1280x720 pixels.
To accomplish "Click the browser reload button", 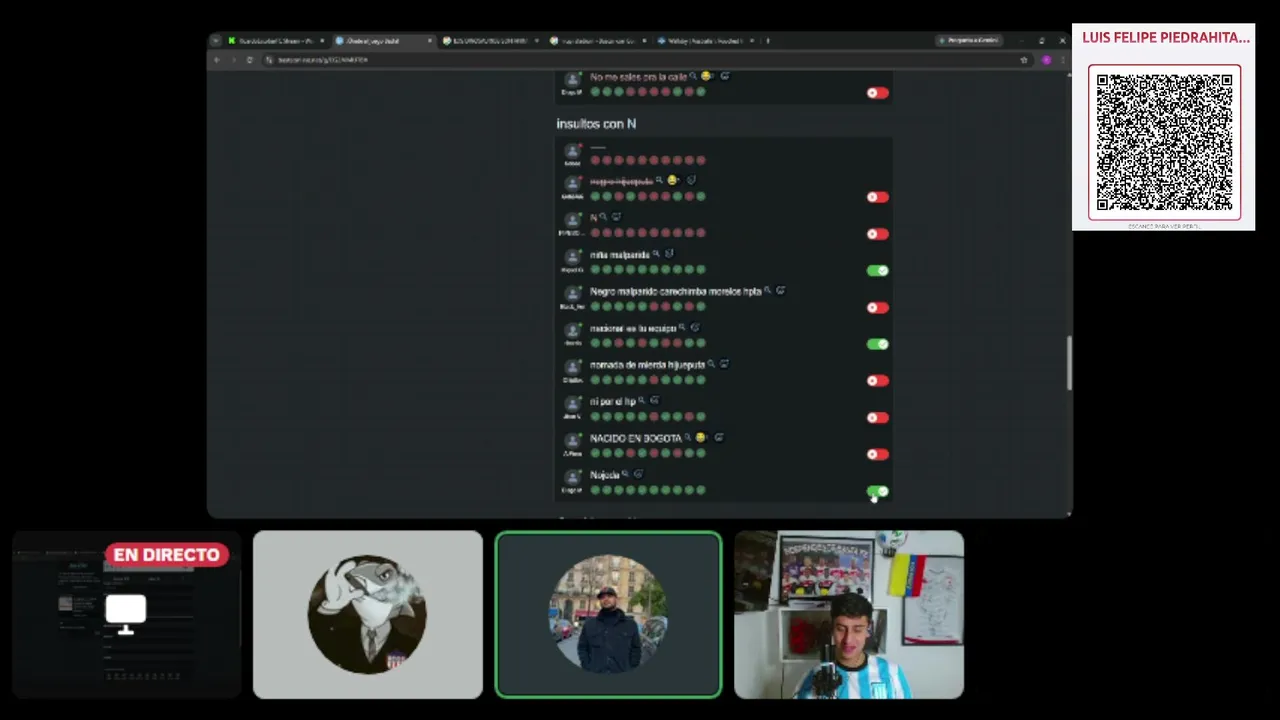I will (249, 60).
